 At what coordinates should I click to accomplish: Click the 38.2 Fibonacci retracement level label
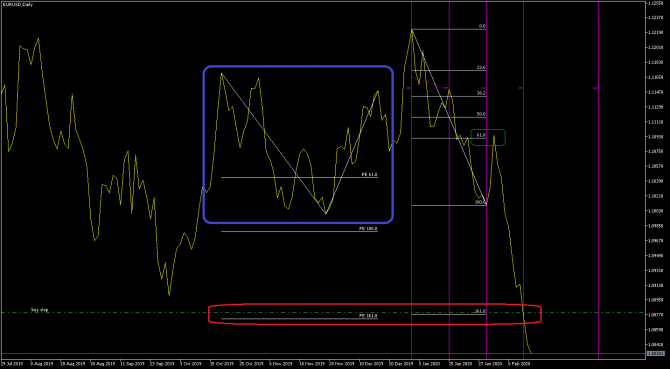(x=481, y=93)
